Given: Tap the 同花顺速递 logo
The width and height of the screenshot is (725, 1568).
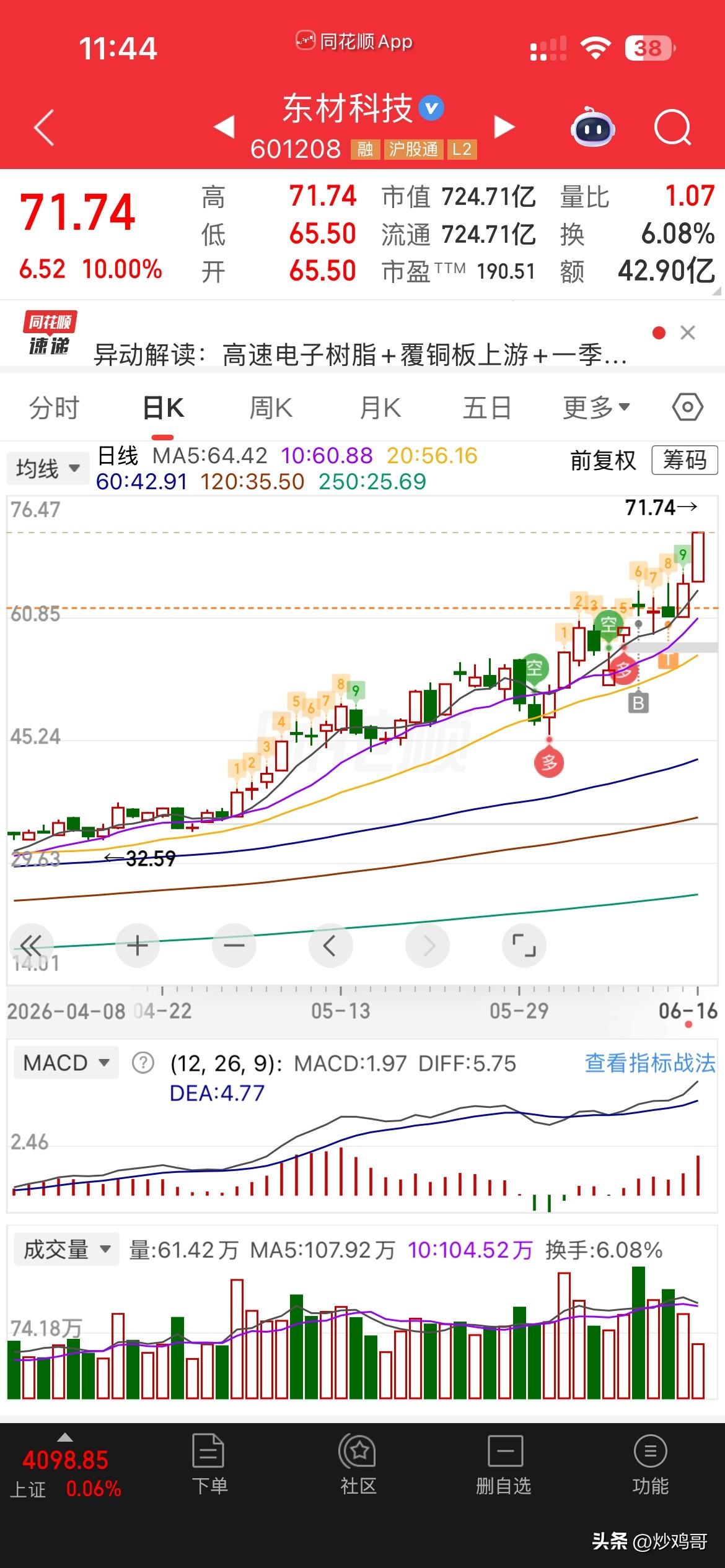Looking at the screenshot, I should point(50,333).
